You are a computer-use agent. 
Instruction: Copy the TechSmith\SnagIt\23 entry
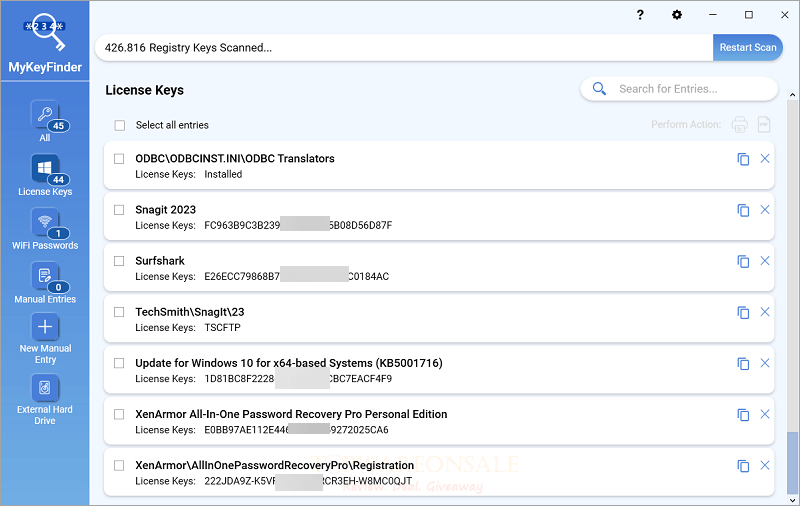(743, 312)
